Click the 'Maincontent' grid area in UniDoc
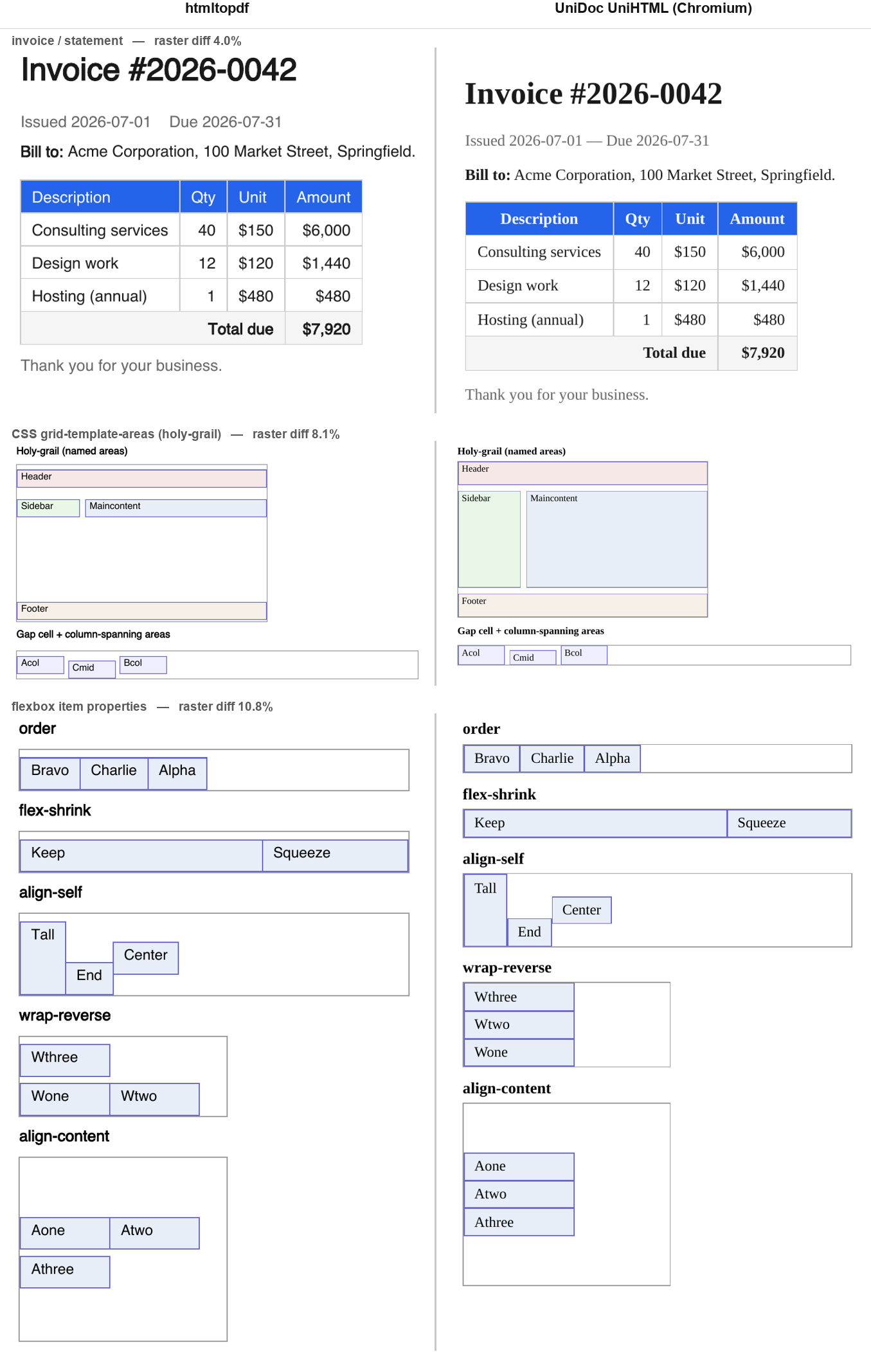The height and width of the screenshot is (1372, 871). pyautogui.click(x=616, y=539)
